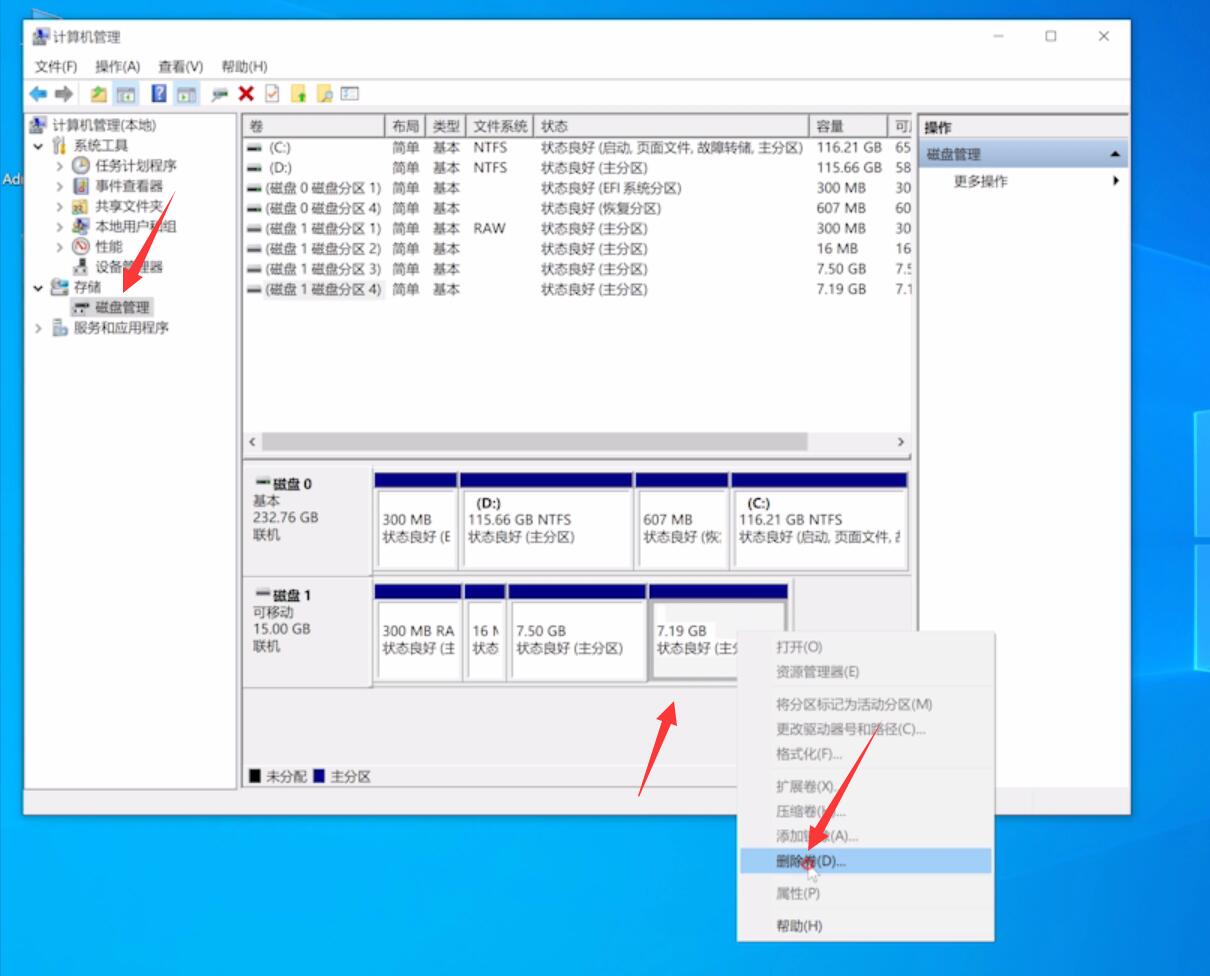The height and width of the screenshot is (976, 1210).
Task: Open Help via the blue question-mark icon
Action: (x=159, y=94)
